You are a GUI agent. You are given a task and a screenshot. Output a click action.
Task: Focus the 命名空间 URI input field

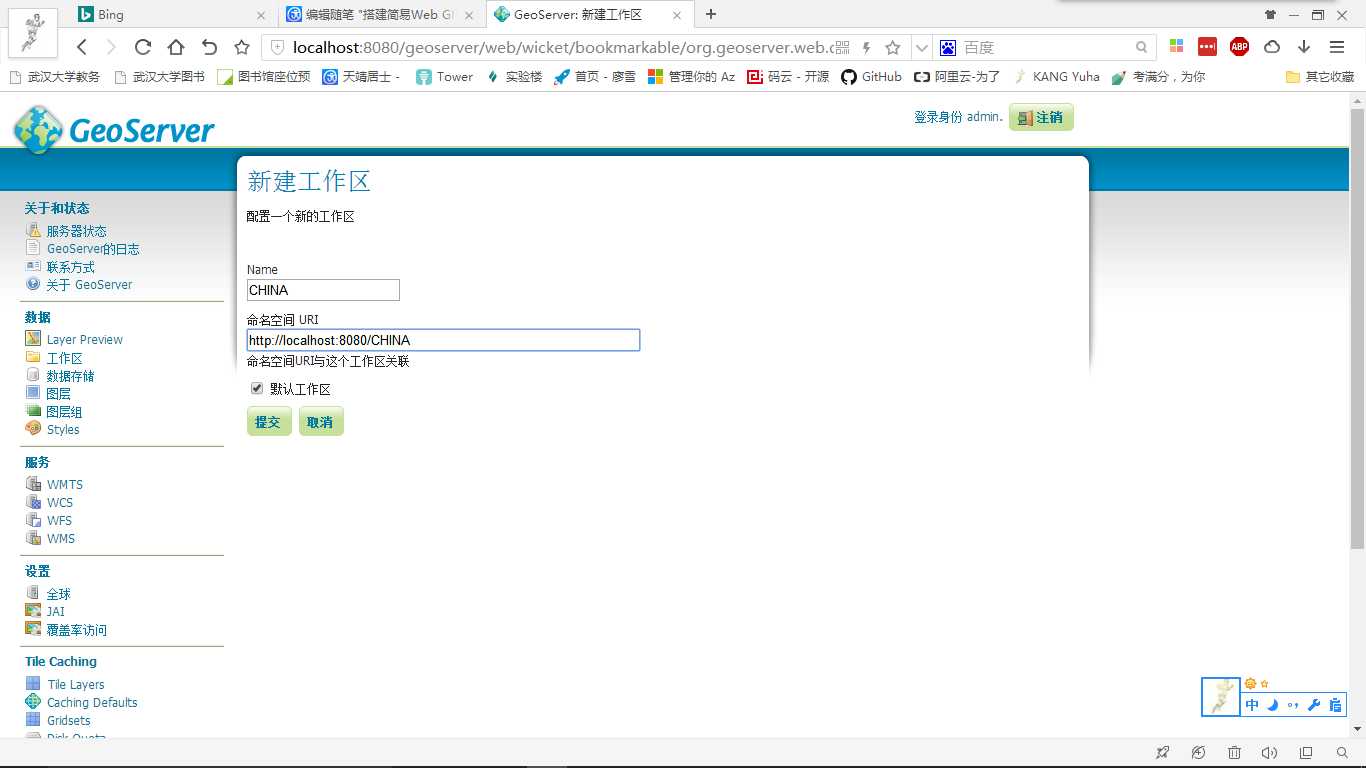coord(443,340)
